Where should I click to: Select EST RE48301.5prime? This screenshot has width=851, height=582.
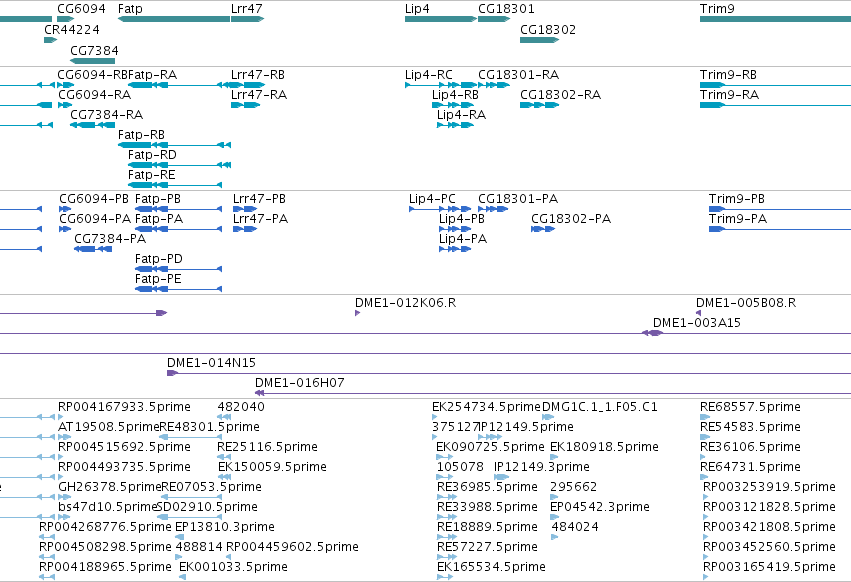point(211,427)
